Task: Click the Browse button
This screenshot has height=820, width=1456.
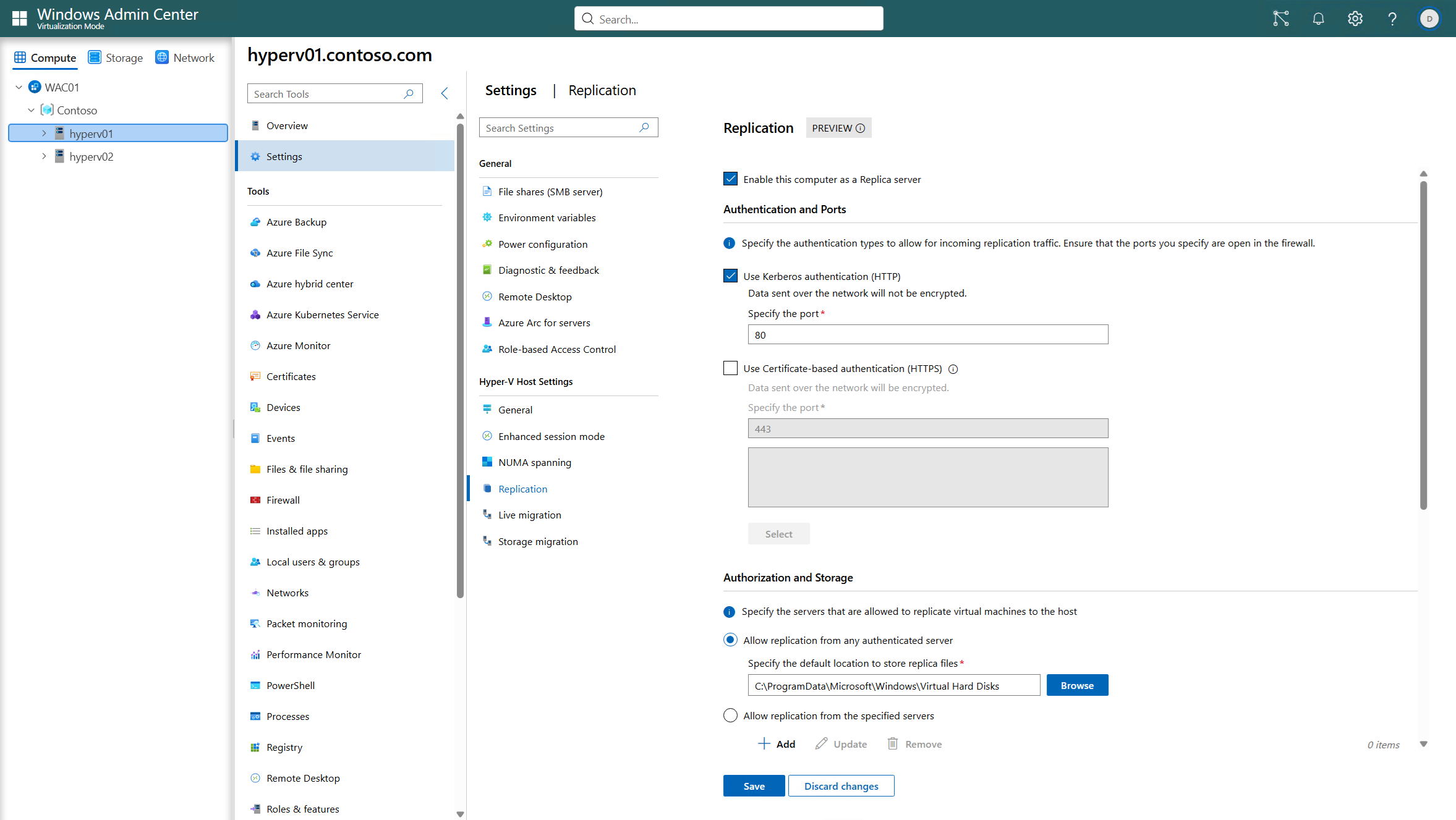Action: pos(1077,685)
